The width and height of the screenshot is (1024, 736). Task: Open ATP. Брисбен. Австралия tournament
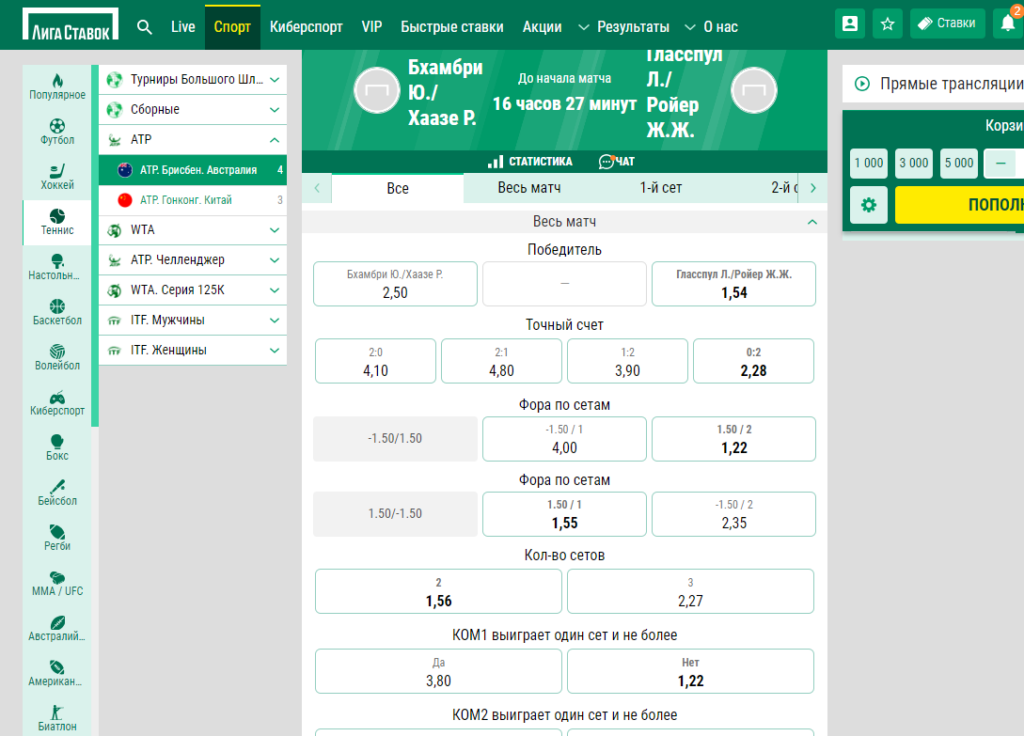click(193, 170)
